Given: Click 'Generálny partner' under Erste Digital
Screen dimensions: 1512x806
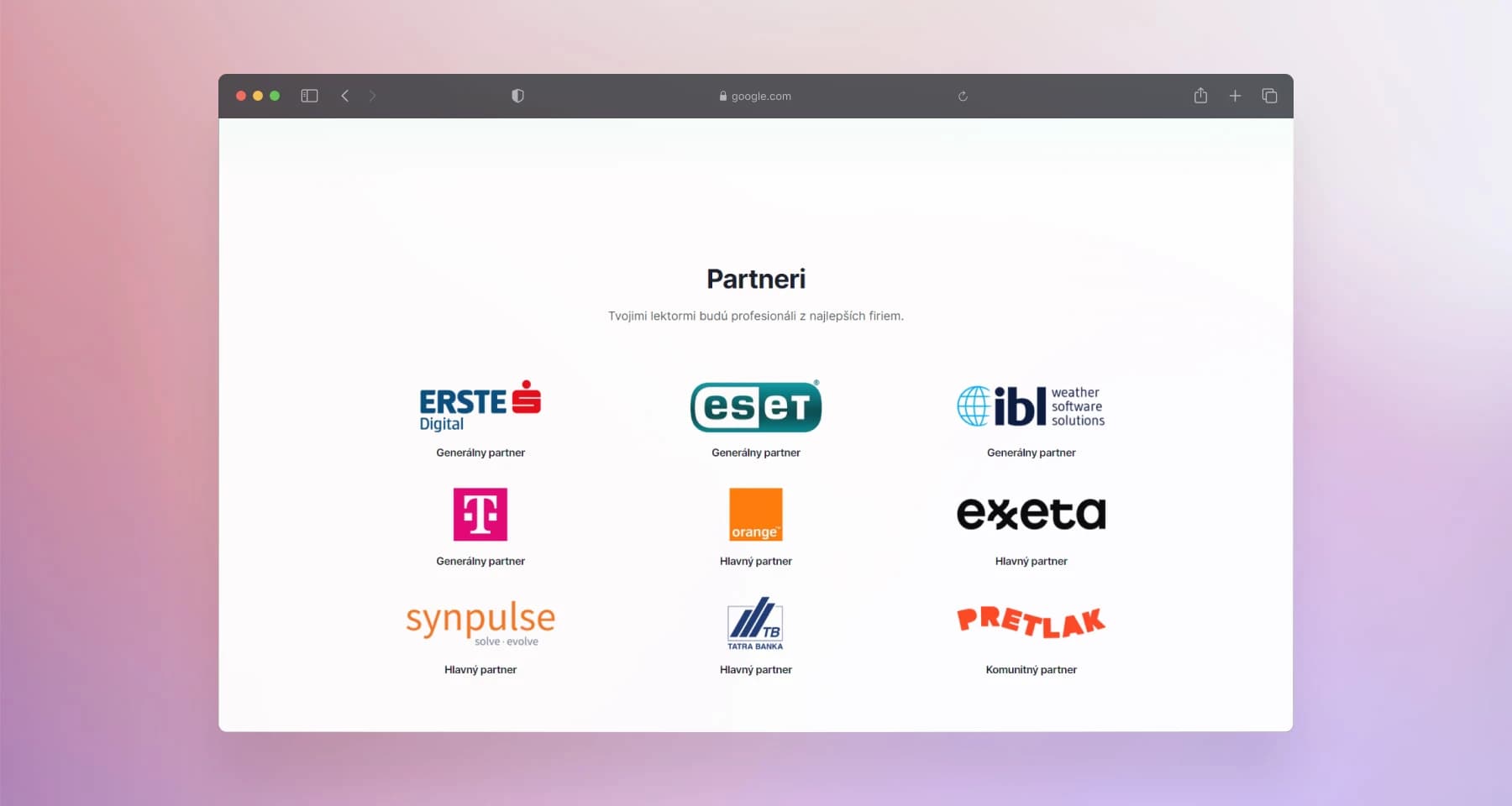Looking at the screenshot, I should [x=480, y=453].
